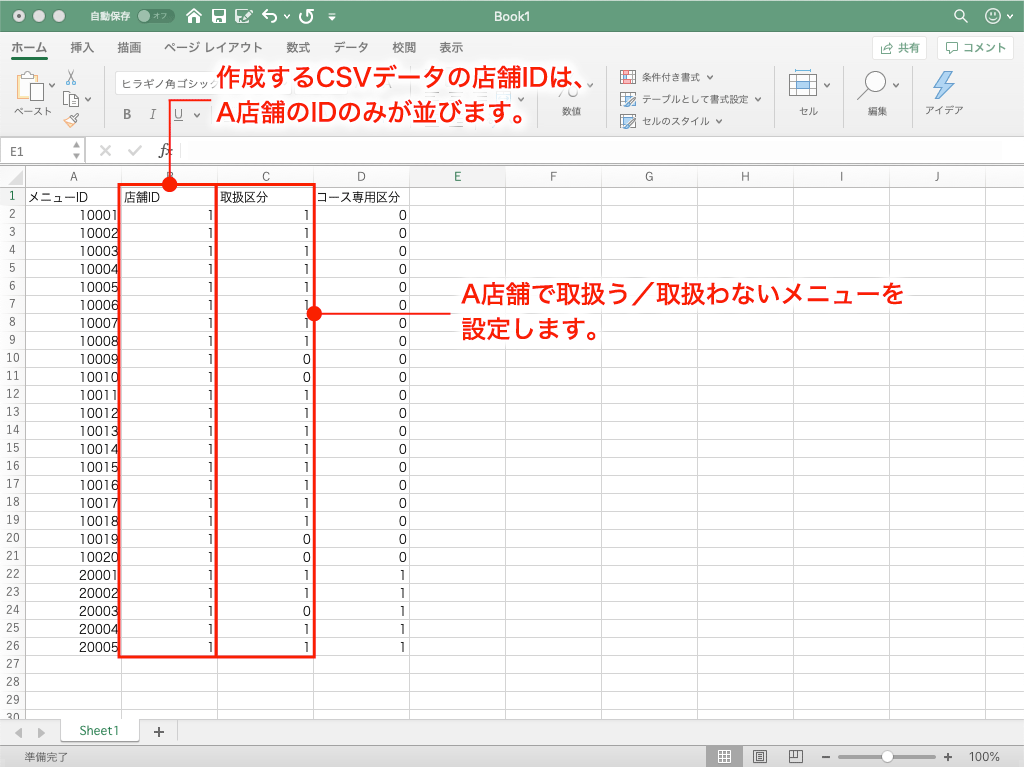1024x767 pixels.
Task: Click the Home icon in title bar
Action: [x=193, y=16]
